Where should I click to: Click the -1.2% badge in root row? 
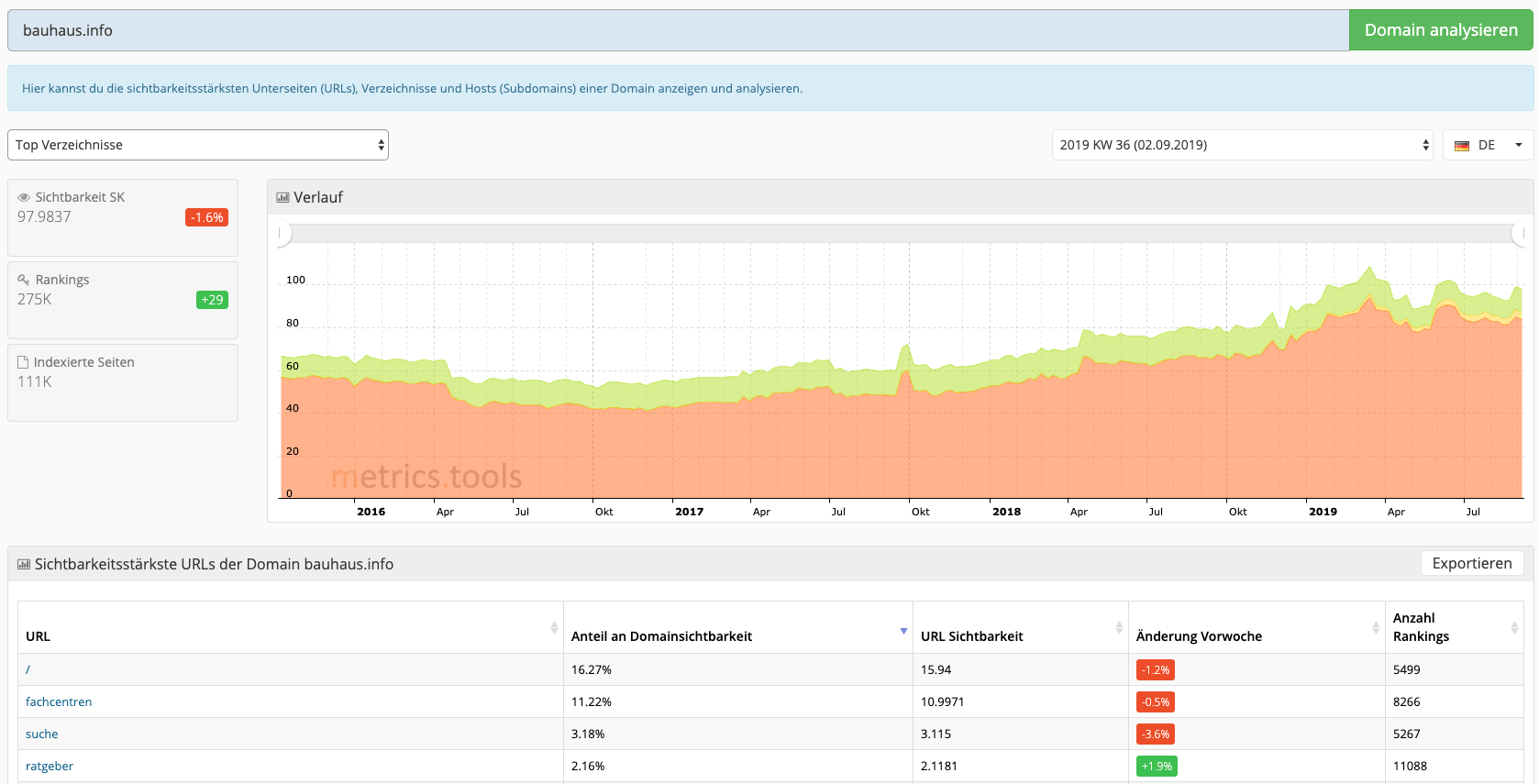[1156, 670]
